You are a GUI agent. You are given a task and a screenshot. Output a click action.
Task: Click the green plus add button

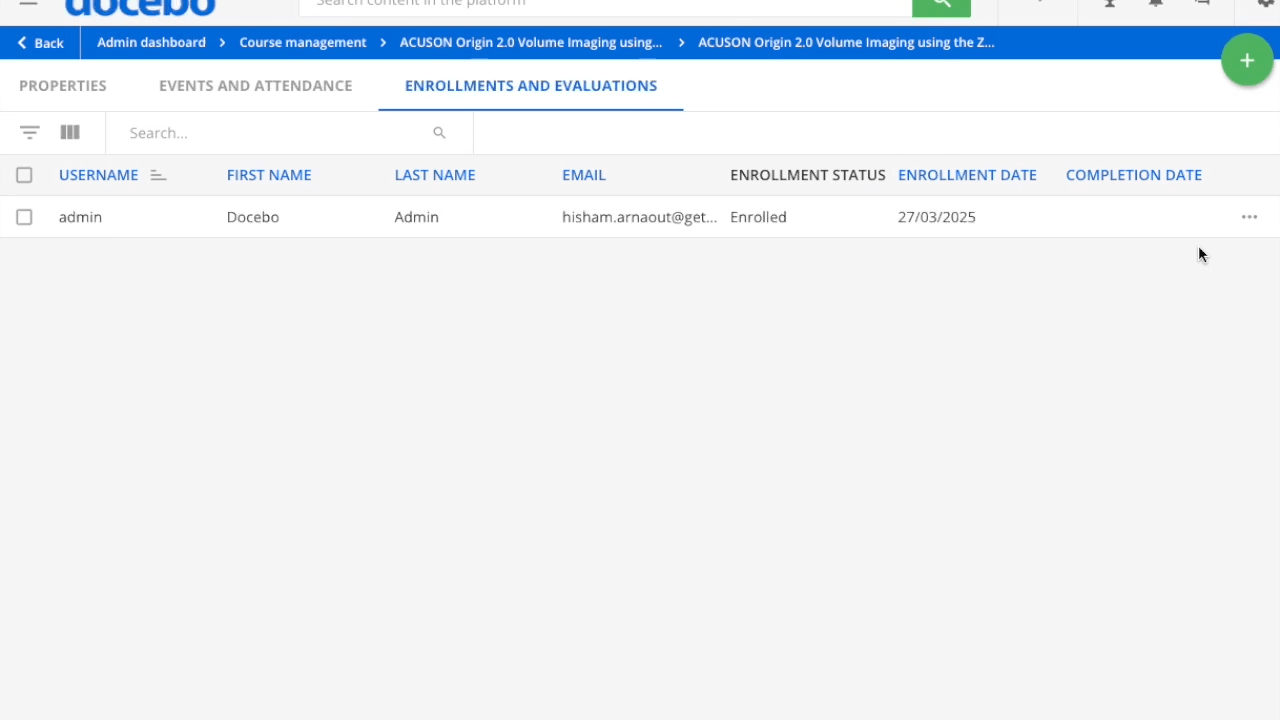(1247, 60)
